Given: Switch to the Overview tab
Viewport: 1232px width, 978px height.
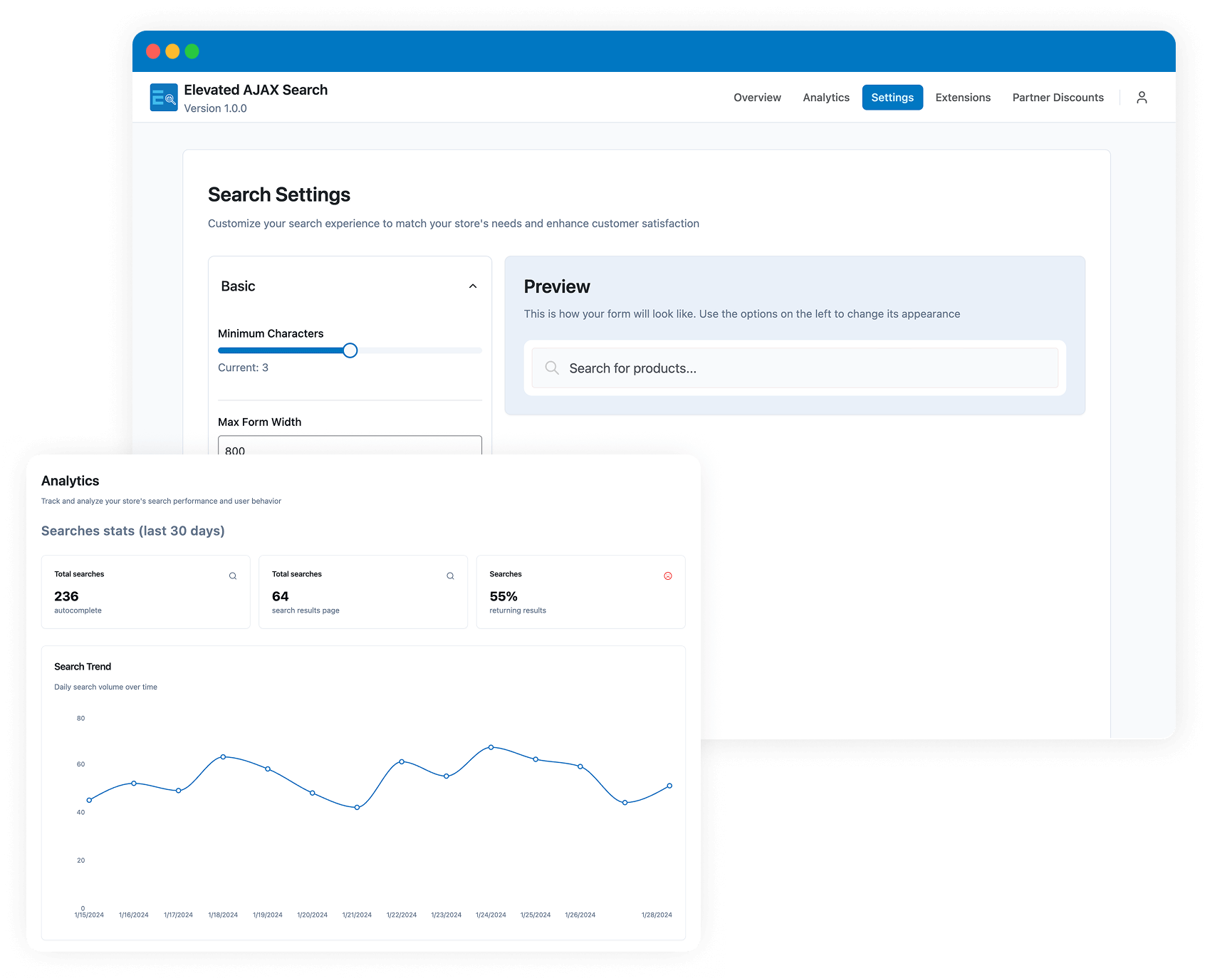Looking at the screenshot, I should pyautogui.click(x=757, y=98).
